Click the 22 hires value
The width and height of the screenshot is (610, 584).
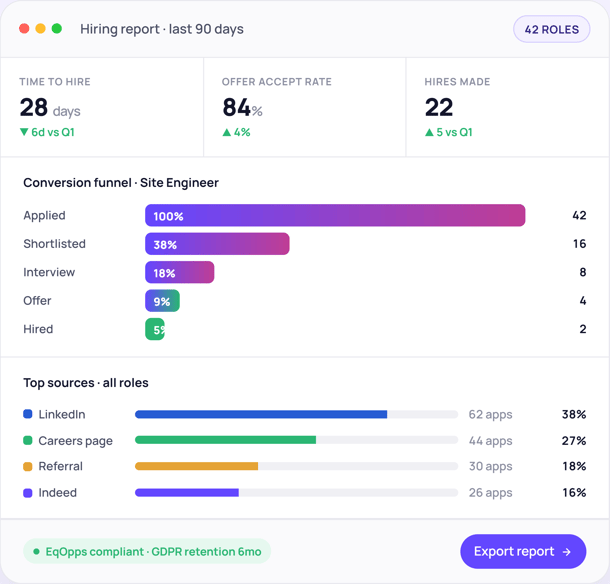tap(439, 108)
